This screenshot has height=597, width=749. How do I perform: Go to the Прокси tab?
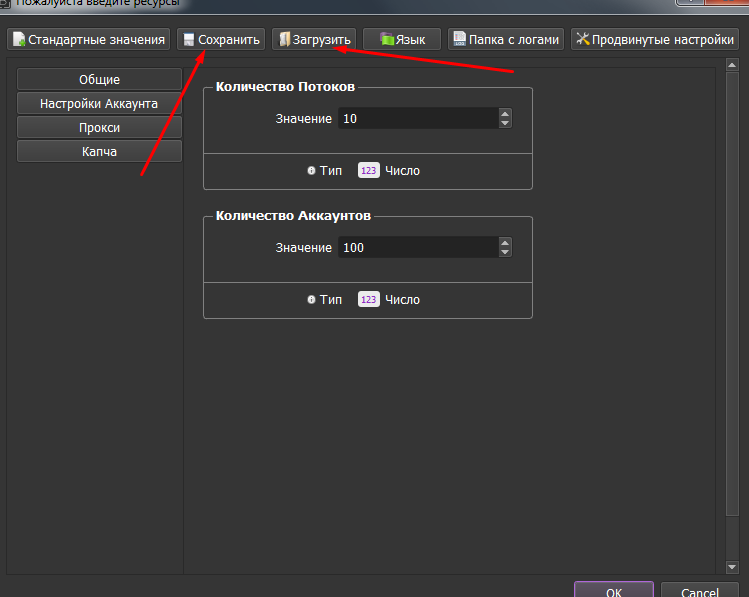point(99,127)
